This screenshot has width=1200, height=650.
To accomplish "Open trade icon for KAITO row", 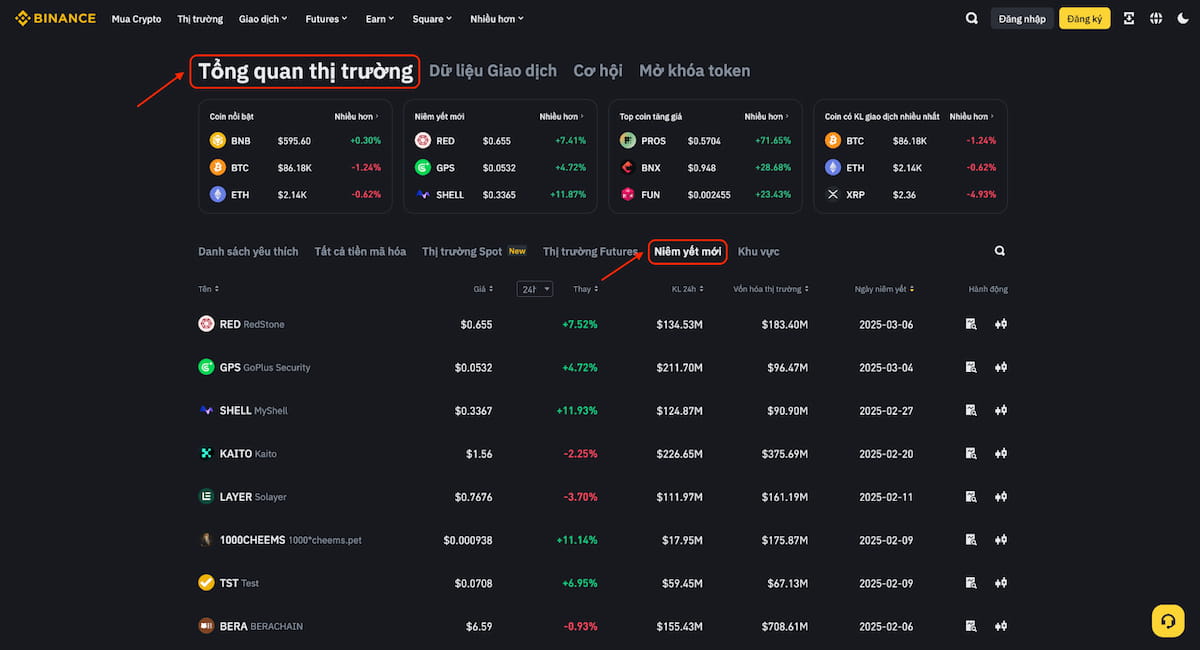I will click(x=1000, y=453).
